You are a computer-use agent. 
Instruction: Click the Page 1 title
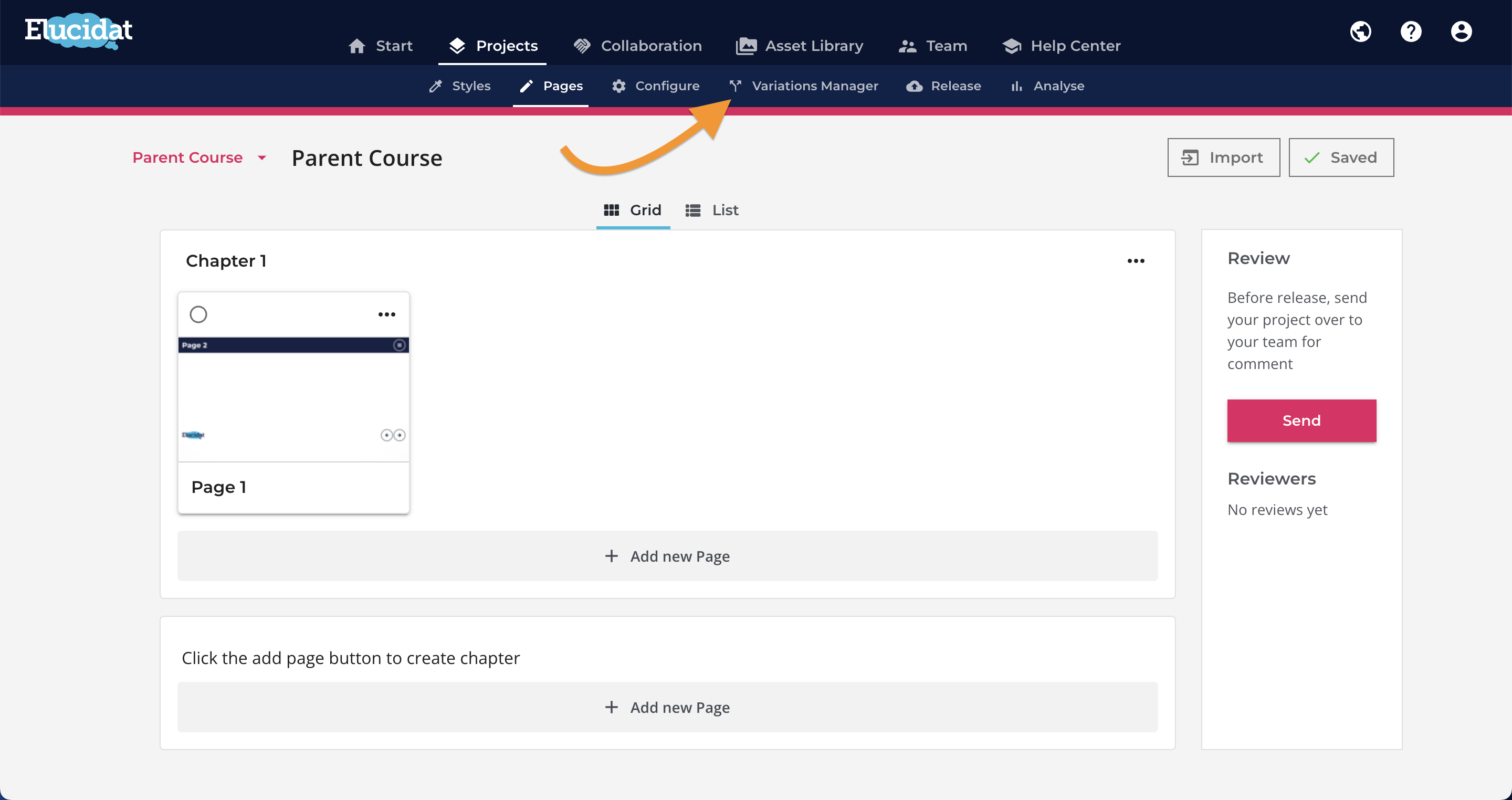point(219,487)
